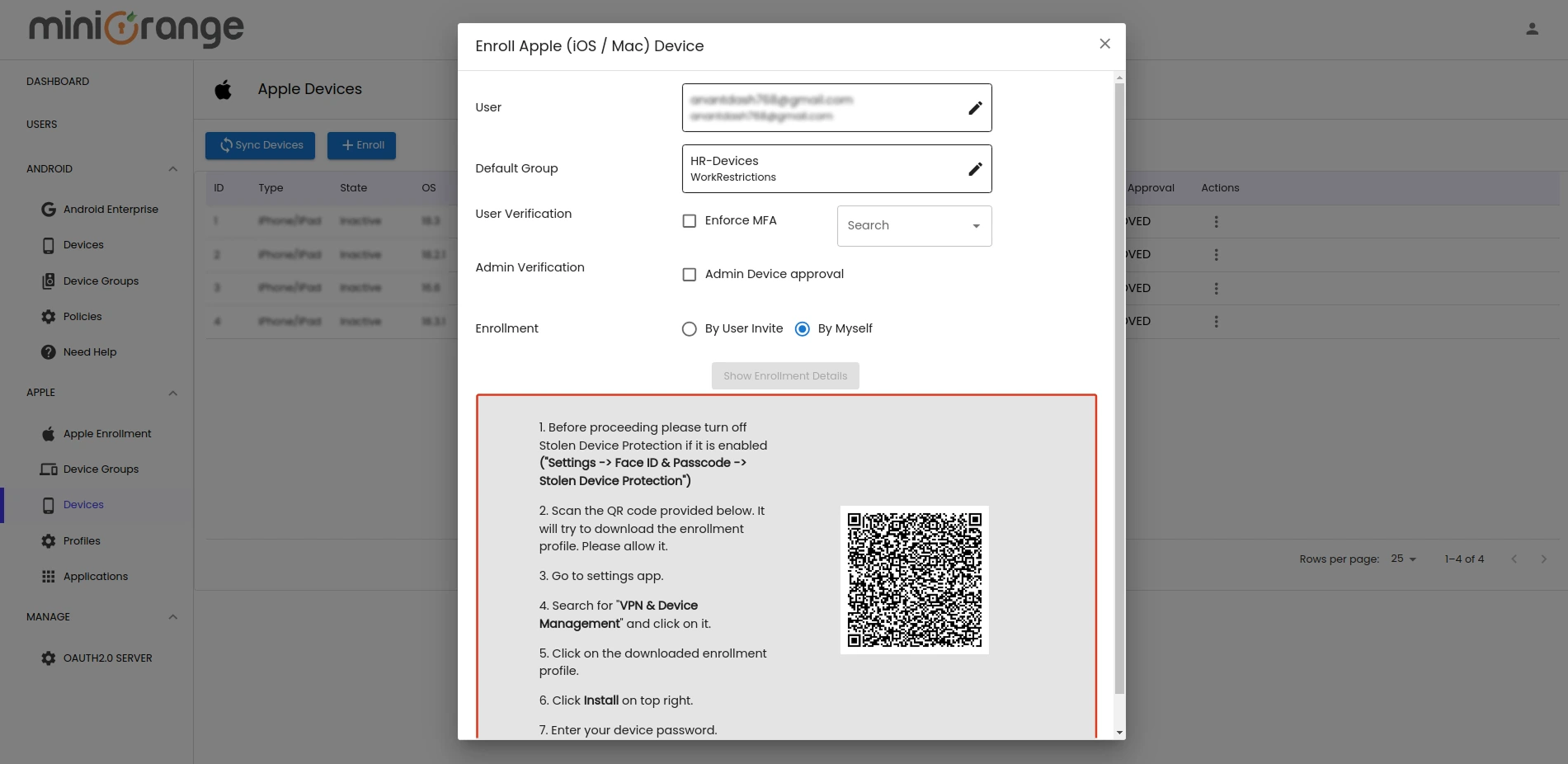Enable the Enforce MFA checkbox

coord(690,220)
